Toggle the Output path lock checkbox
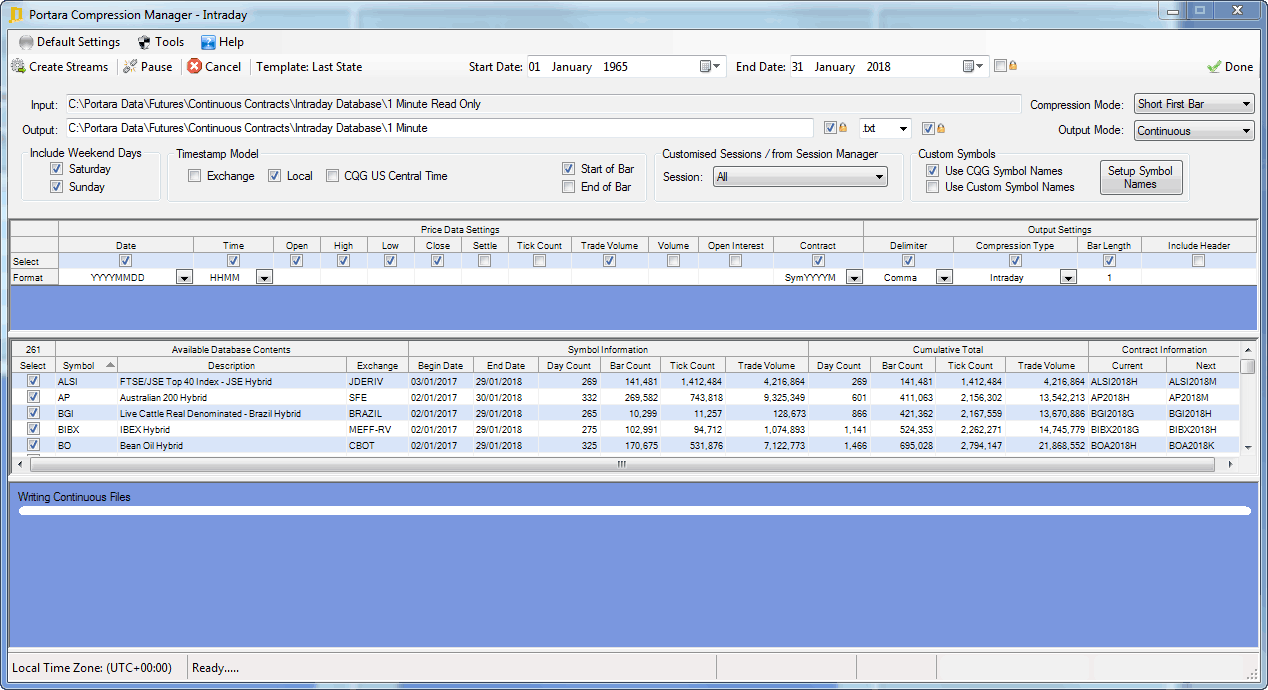Image resolution: width=1268 pixels, height=690 pixels. coord(830,128)
